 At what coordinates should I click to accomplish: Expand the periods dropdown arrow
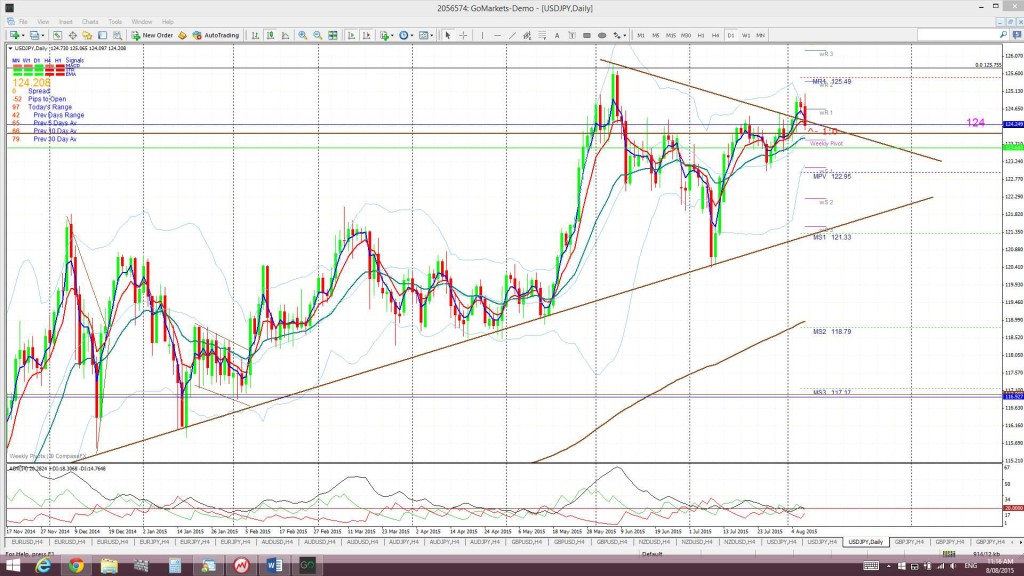point(412,35)
